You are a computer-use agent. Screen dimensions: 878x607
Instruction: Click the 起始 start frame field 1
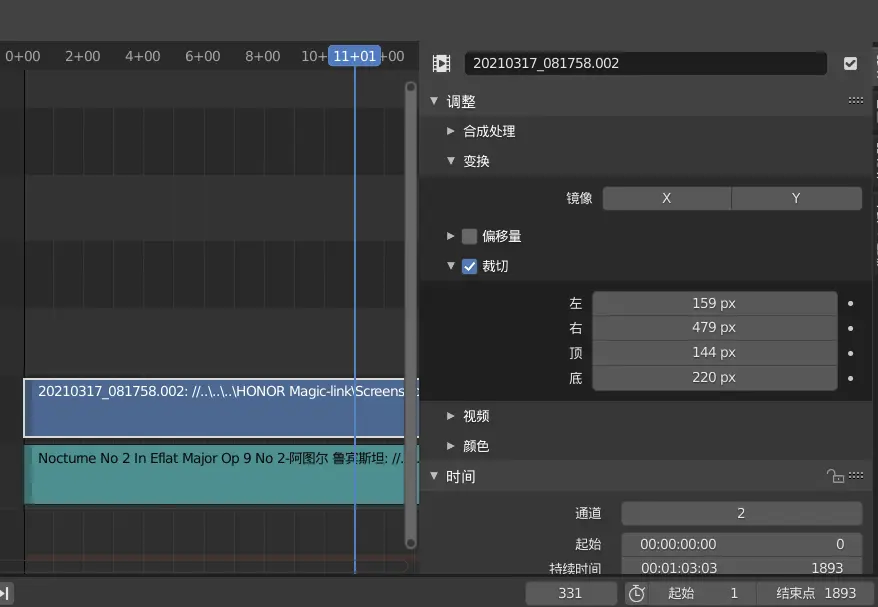(x=703, y=593)
